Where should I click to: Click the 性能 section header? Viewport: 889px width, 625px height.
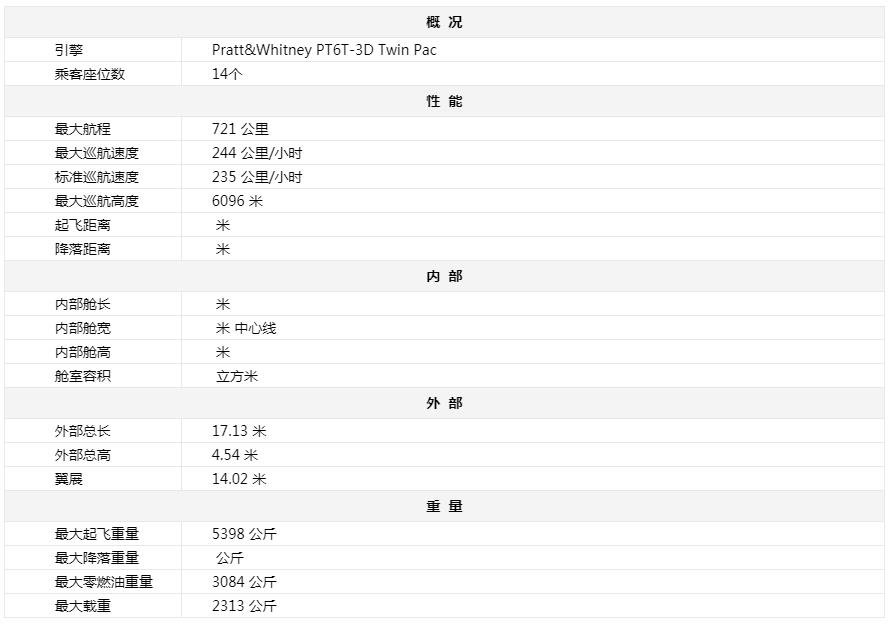(x=444, y=101)
